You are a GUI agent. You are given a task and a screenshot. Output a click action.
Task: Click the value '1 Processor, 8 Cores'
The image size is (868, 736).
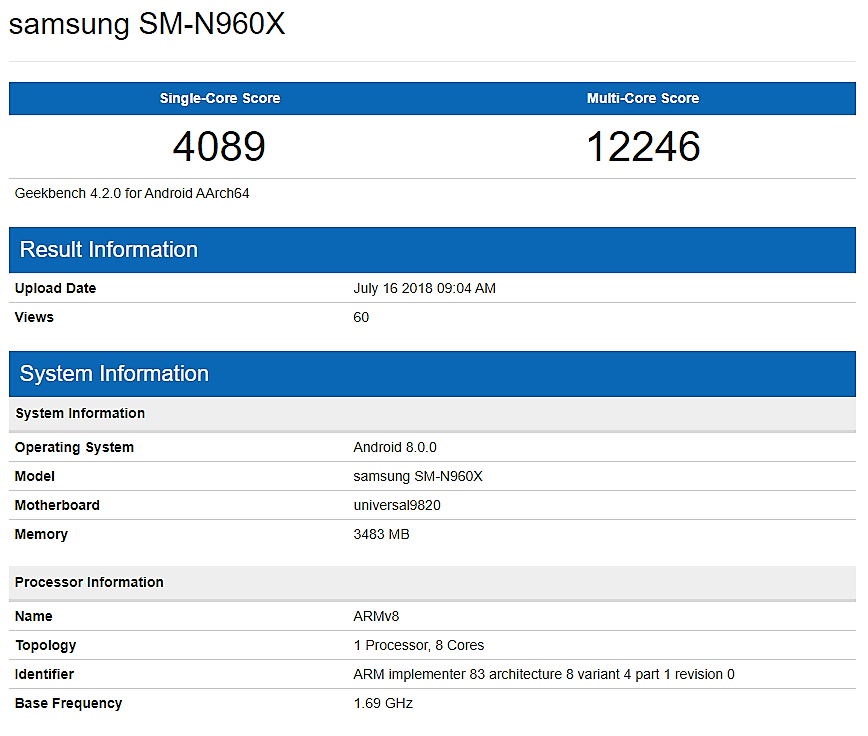click(418, 645)
